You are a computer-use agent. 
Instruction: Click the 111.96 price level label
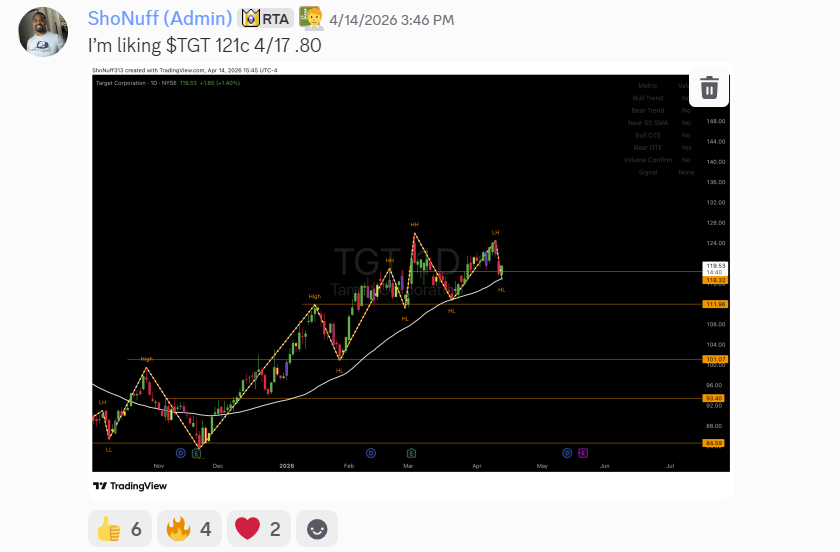tap(715, 304)
